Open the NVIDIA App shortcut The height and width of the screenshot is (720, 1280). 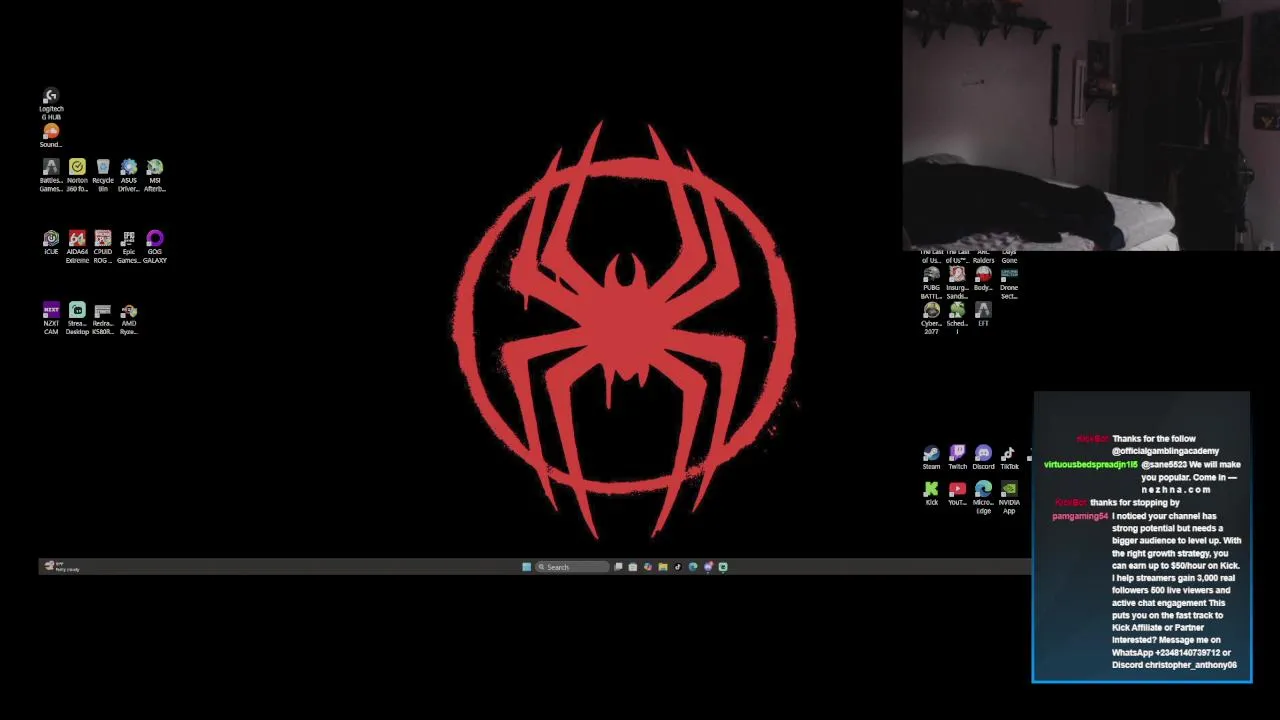coord(1009,498)
